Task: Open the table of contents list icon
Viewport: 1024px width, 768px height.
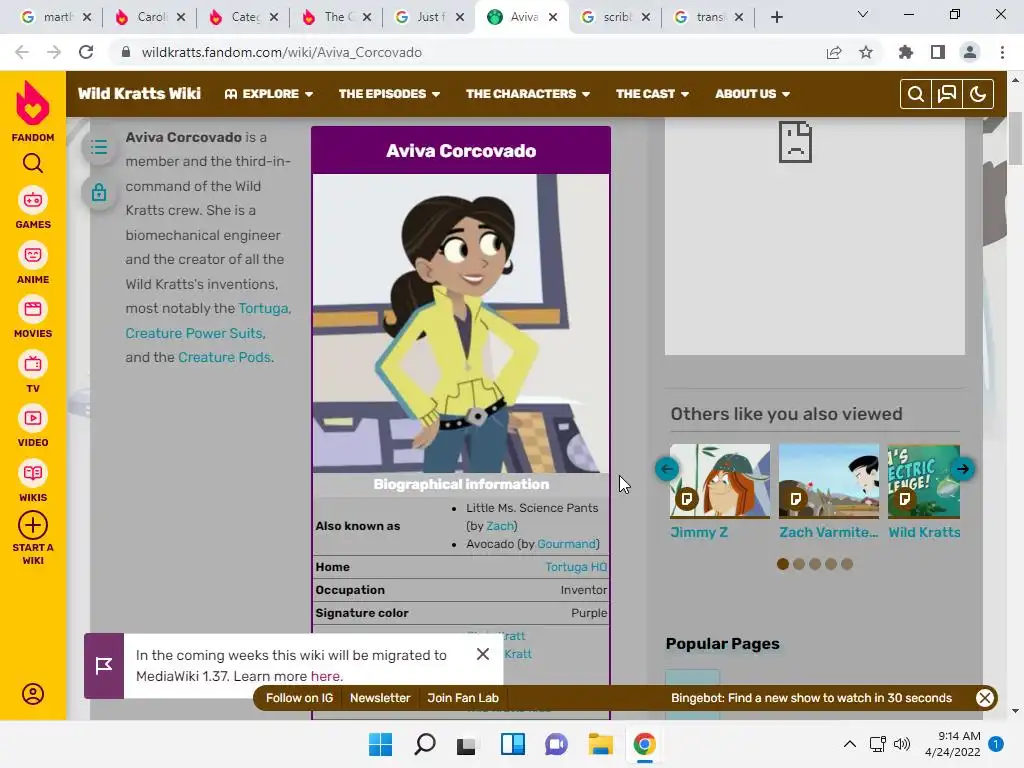Action: point(99,147)
